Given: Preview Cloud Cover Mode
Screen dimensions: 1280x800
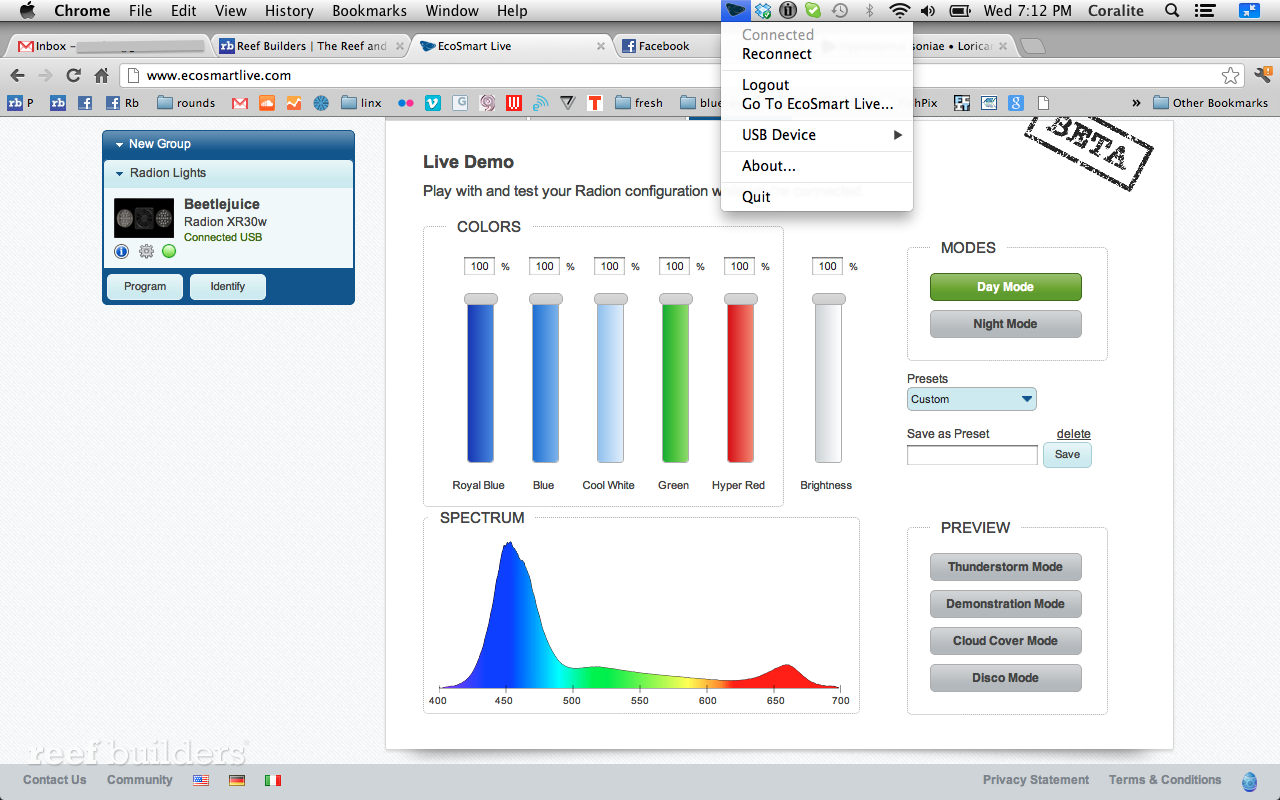Looking at the screenshot, I should (x=1005, y=641).
